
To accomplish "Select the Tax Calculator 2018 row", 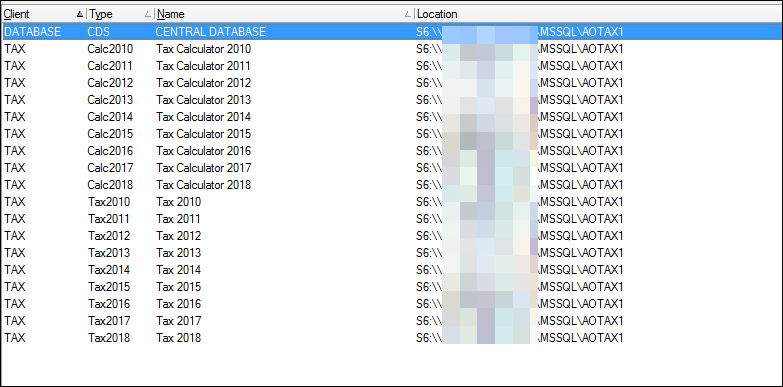I will coord(392,185).
